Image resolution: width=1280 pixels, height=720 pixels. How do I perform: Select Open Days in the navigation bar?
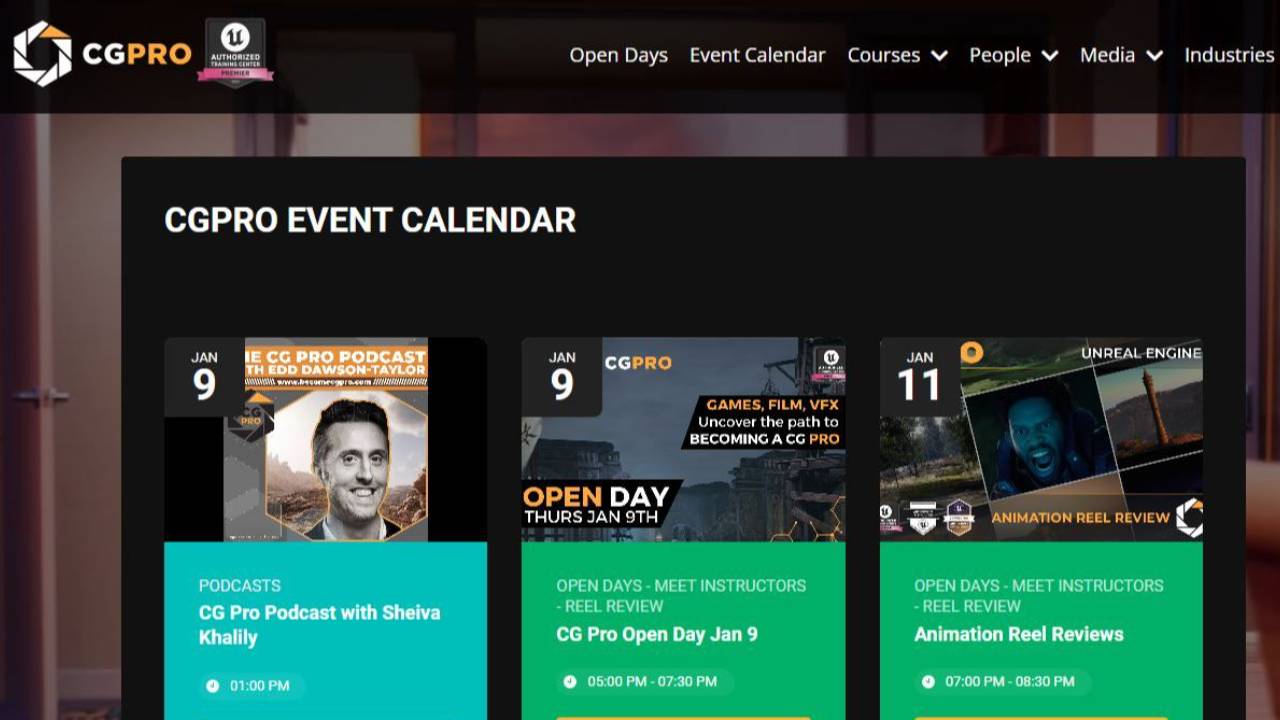tap(618, 56)
